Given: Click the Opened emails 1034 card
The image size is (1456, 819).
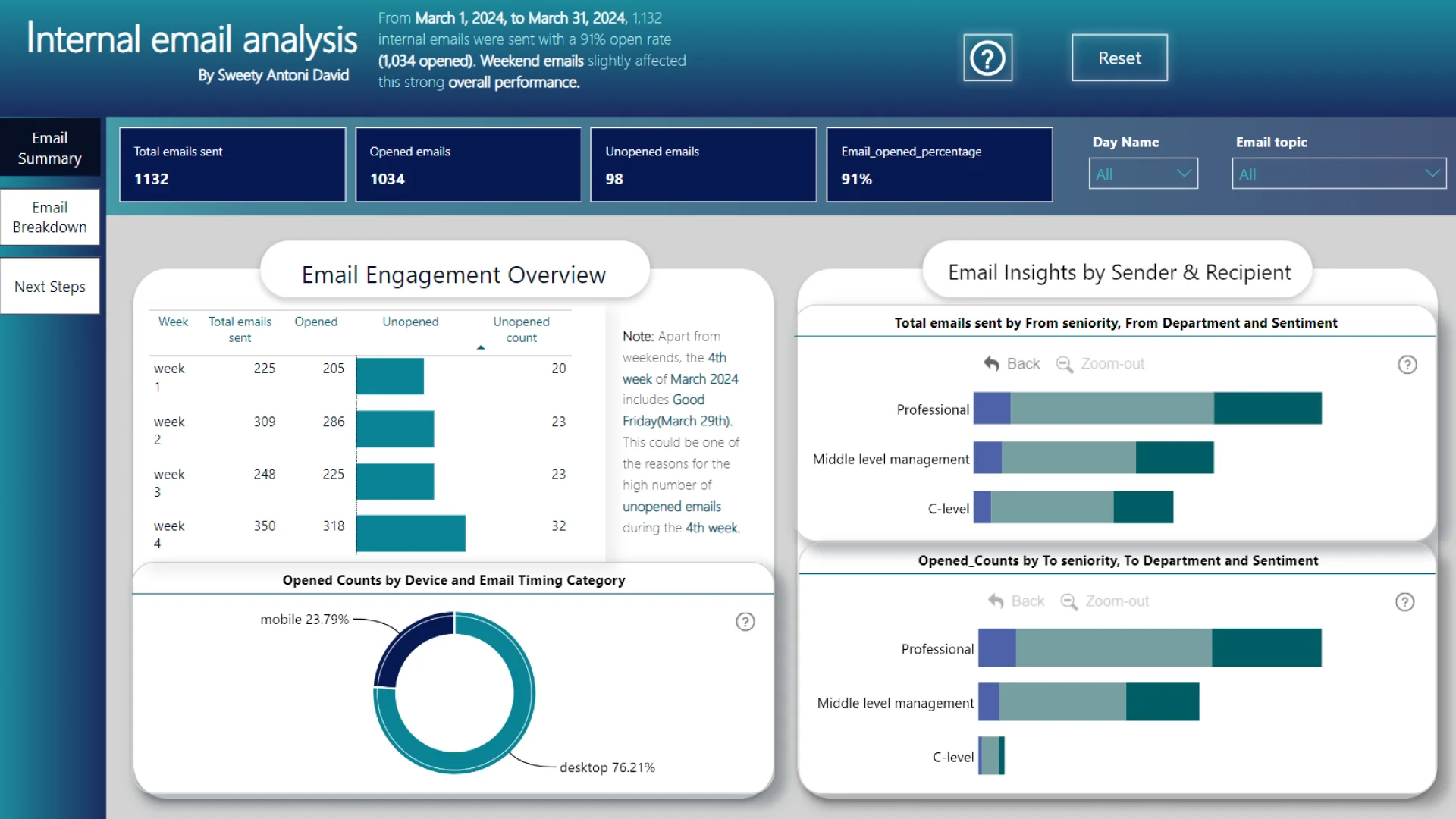Looking at the screenshot, I should tap(468, 165).
